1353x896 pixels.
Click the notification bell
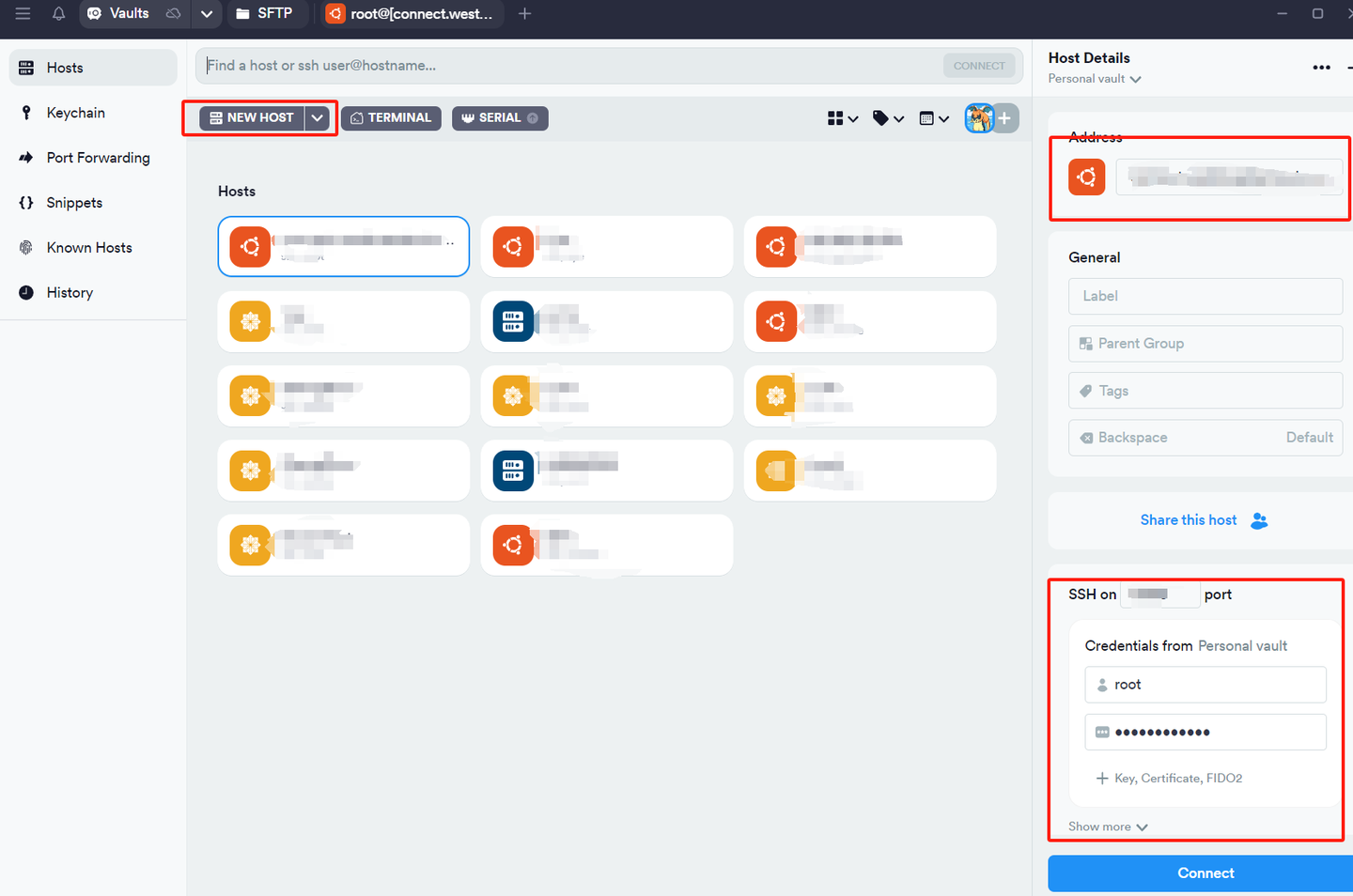point(58,14)
